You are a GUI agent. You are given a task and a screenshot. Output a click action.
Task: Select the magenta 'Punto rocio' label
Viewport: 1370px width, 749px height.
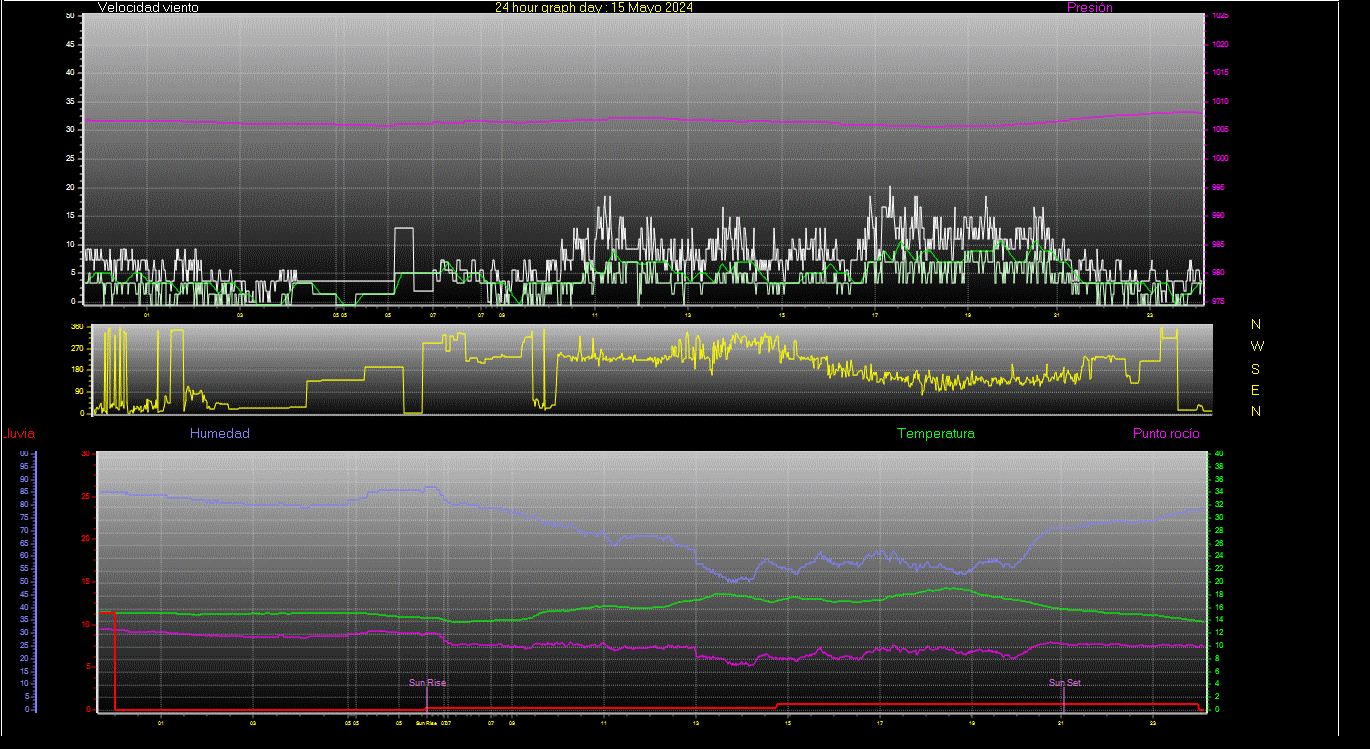(1166, 434)
